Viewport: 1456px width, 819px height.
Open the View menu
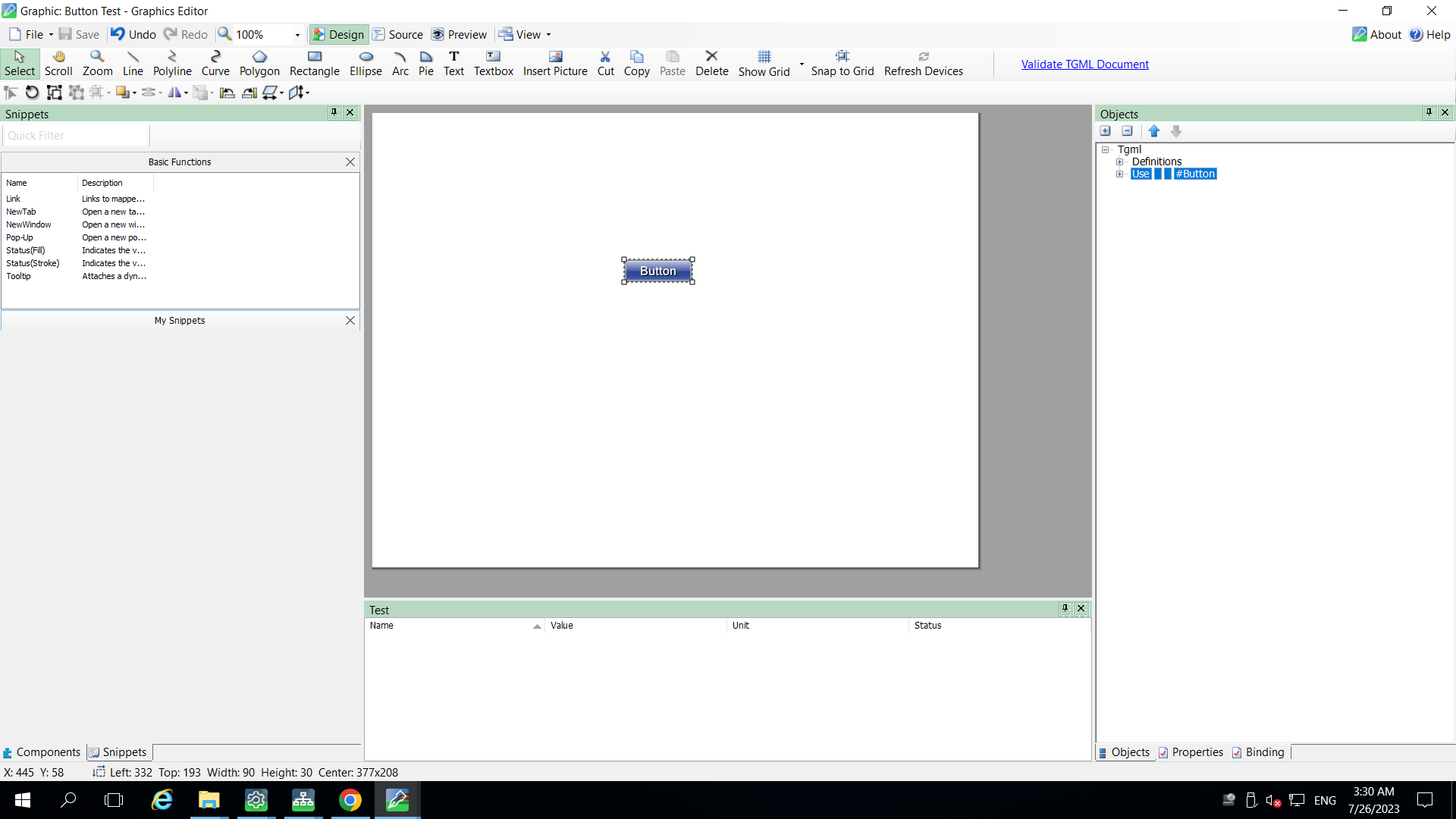pyautogui.click(x=524, y=34)
